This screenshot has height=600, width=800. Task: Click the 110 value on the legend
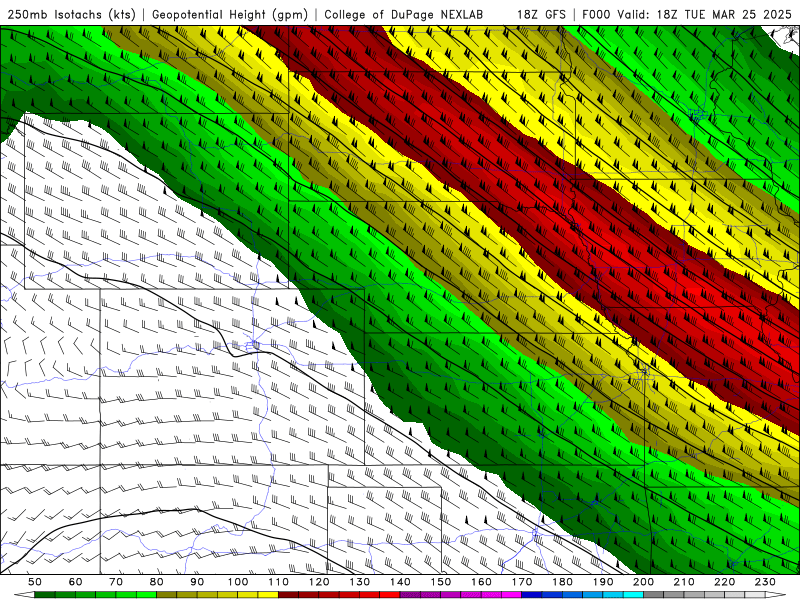(x=279, y=582)
